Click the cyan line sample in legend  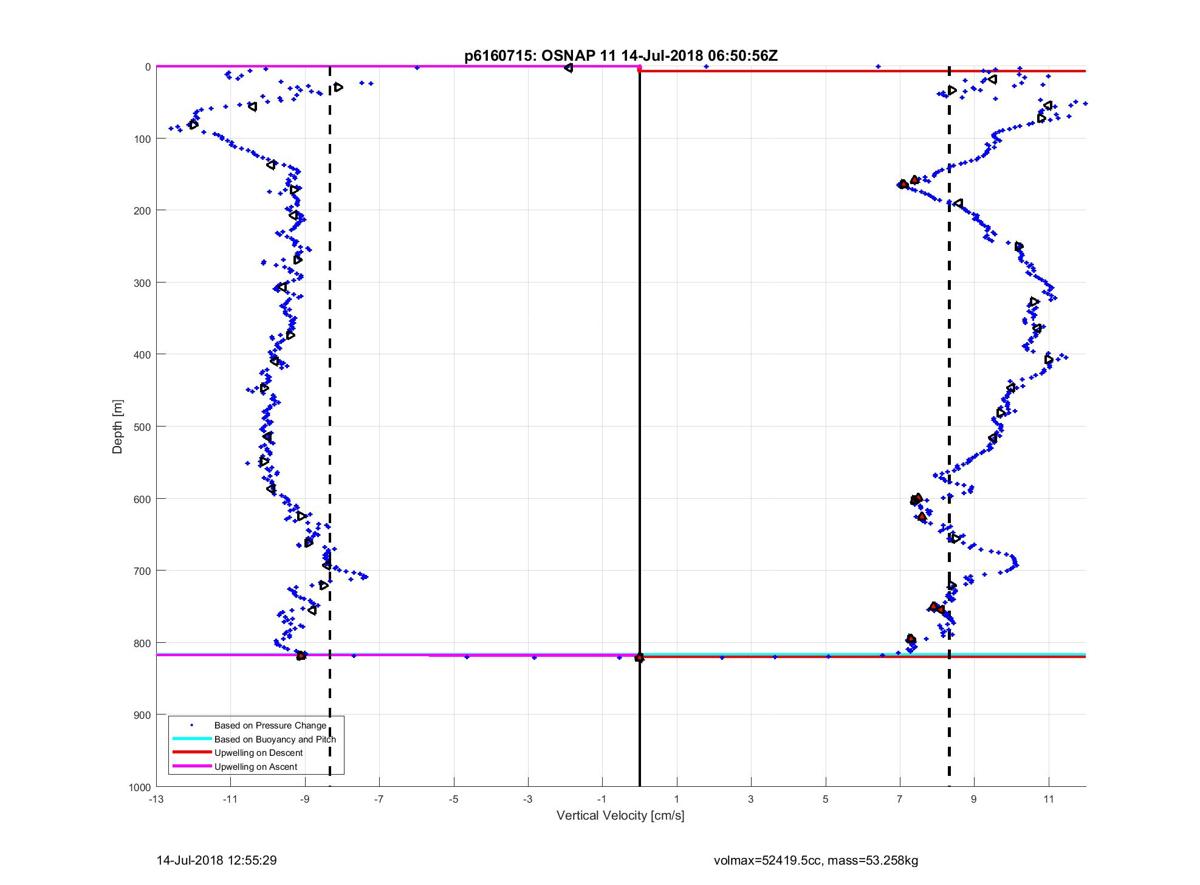(x=191, y=738)
